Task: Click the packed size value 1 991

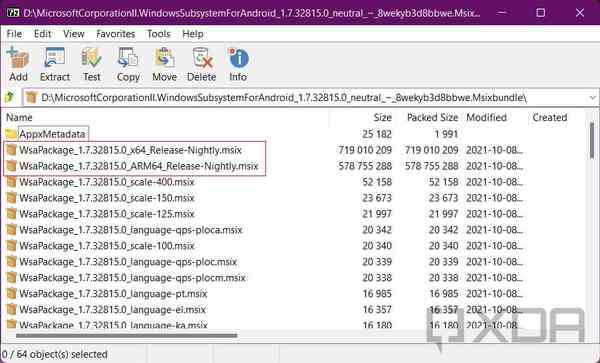Action: click(446, 134)
